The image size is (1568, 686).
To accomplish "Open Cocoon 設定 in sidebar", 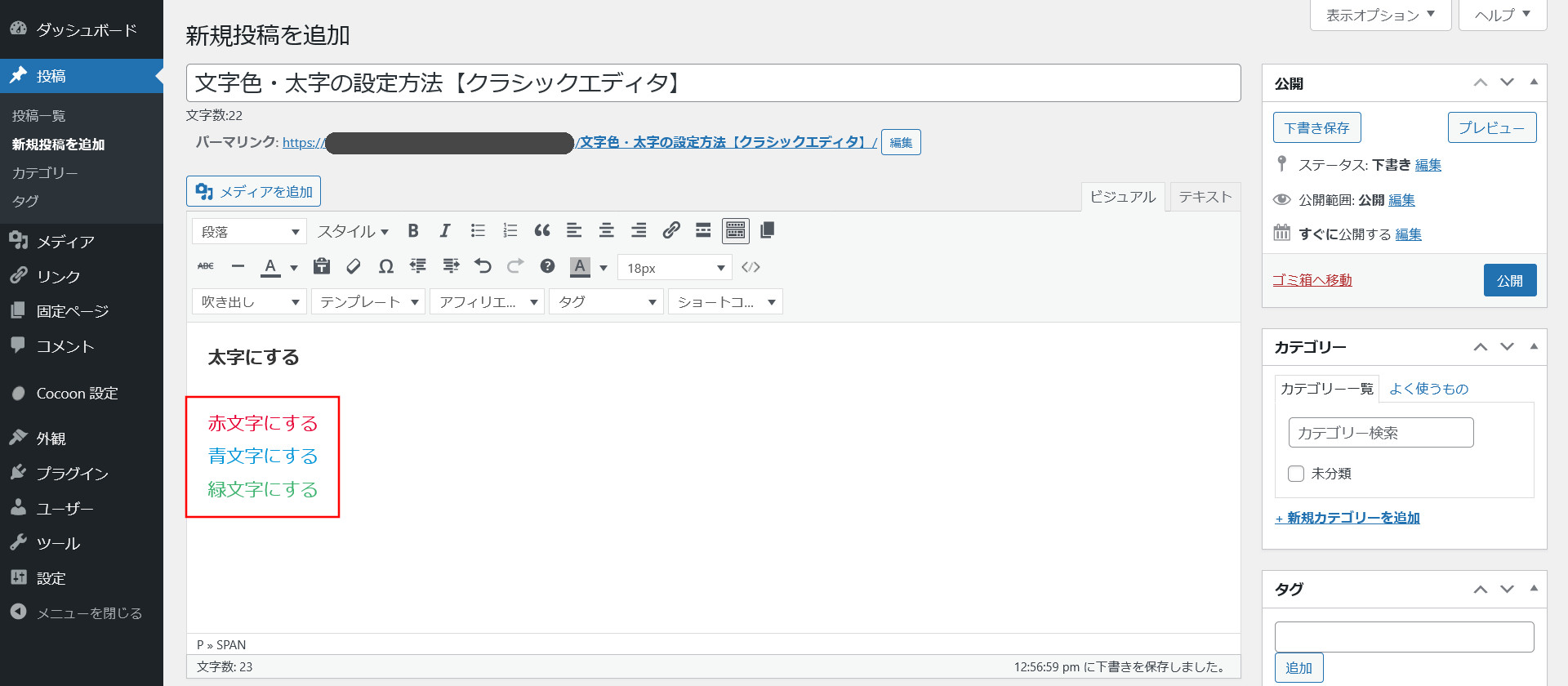I will pos(82,394).
